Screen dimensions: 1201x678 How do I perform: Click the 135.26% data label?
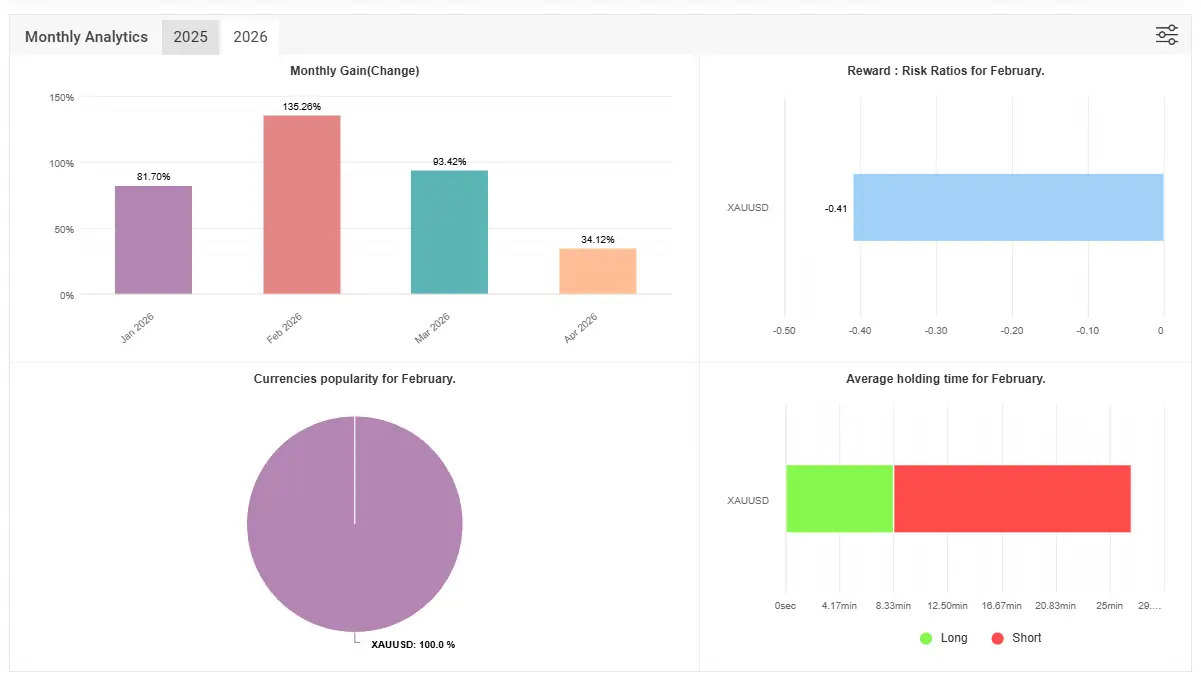tap(302, 106)
